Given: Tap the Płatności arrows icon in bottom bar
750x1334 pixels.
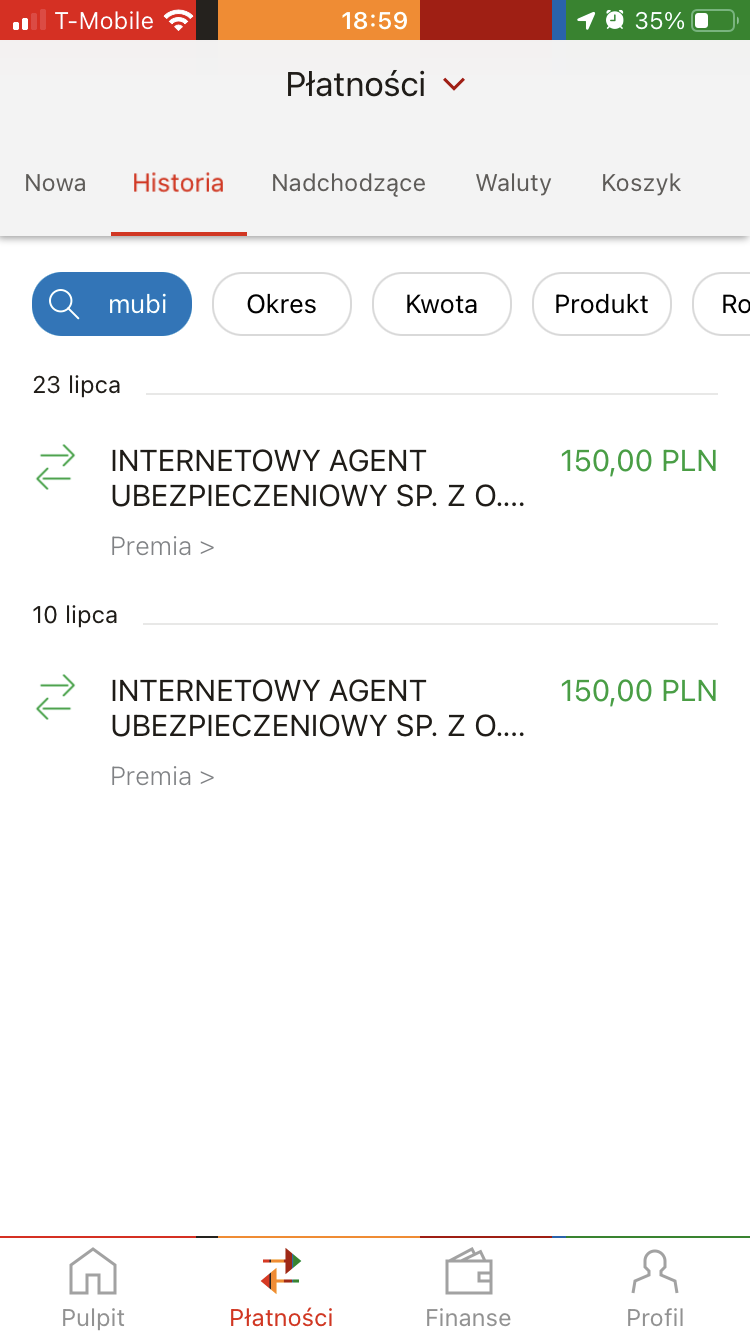Looking at the screenshot, I should pyautogui.click(x=281, y=1272).
